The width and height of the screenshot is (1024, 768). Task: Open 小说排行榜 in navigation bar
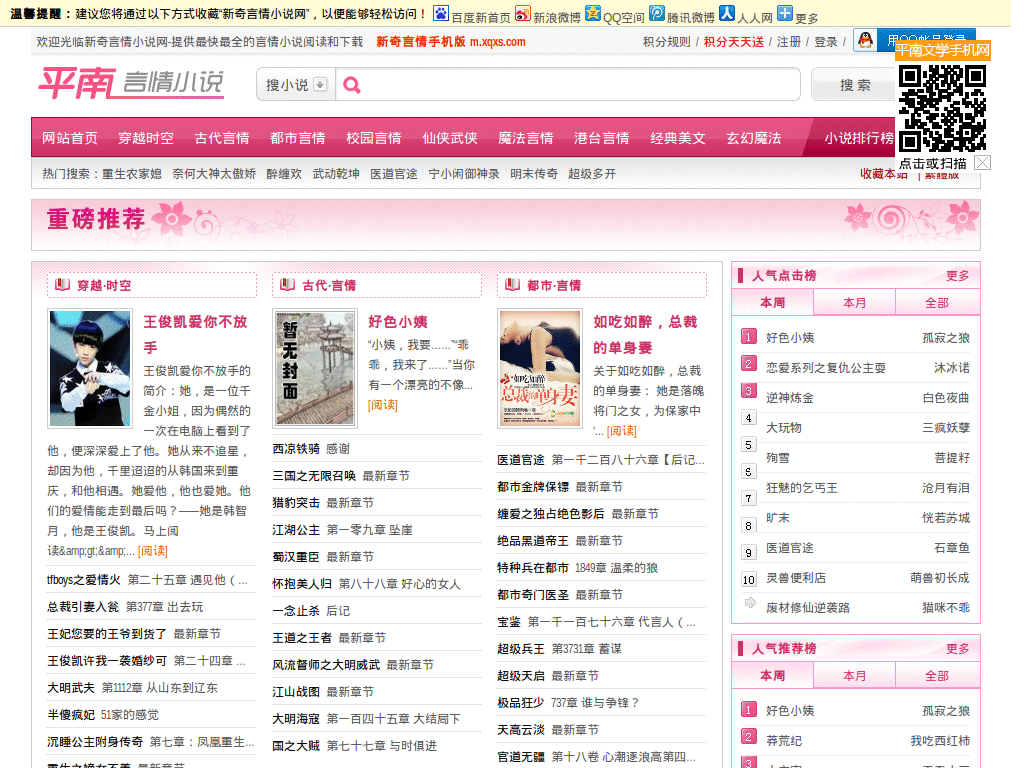[x=859, y=138]
